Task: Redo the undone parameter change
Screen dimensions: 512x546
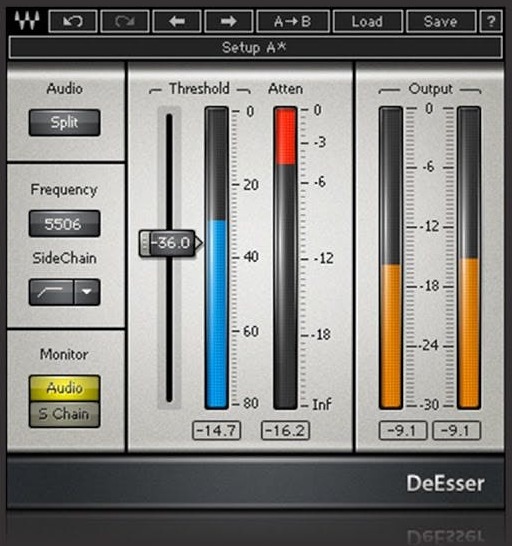Action: pos(125,22)
